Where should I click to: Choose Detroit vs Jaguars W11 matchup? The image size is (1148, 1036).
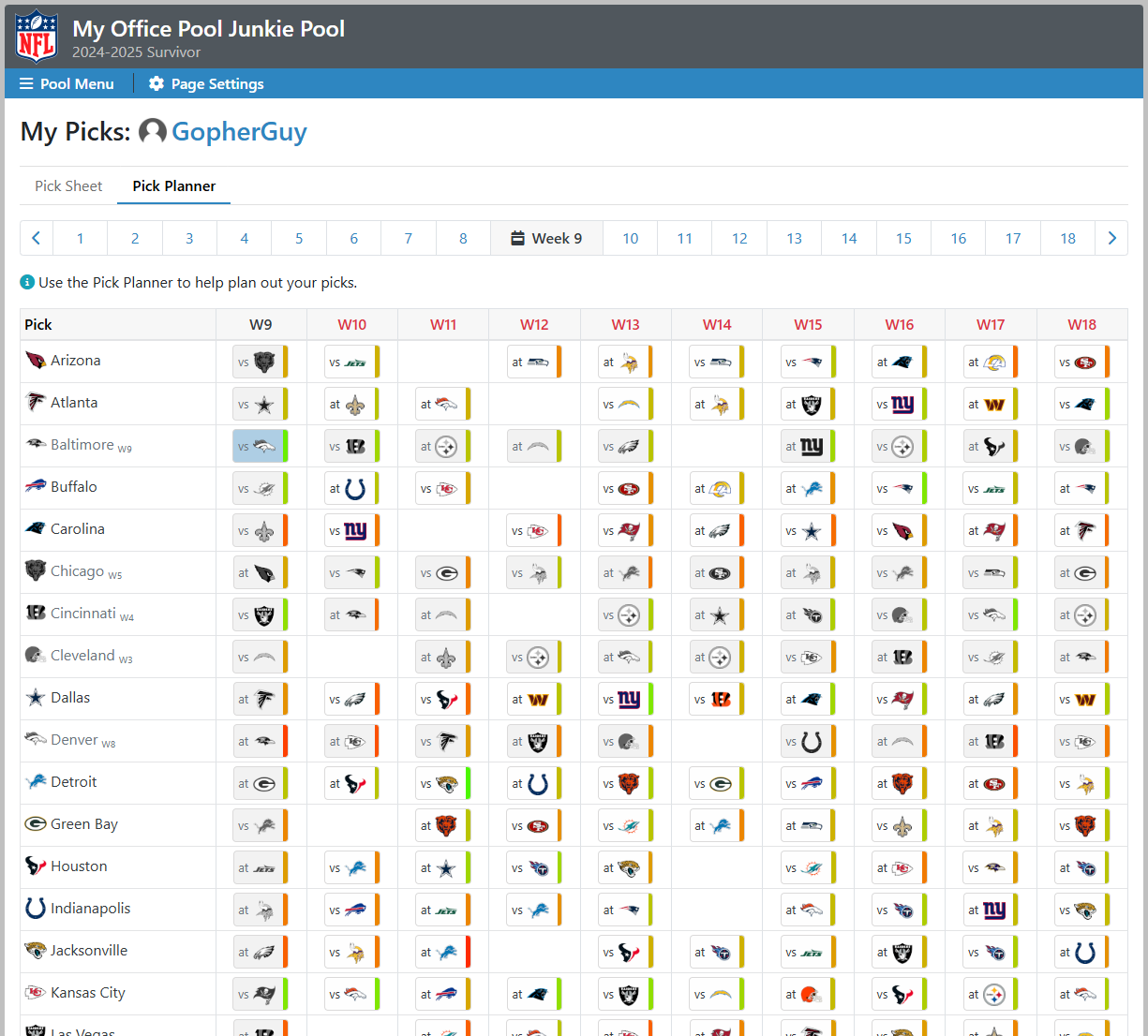click(x=442, y=784)
